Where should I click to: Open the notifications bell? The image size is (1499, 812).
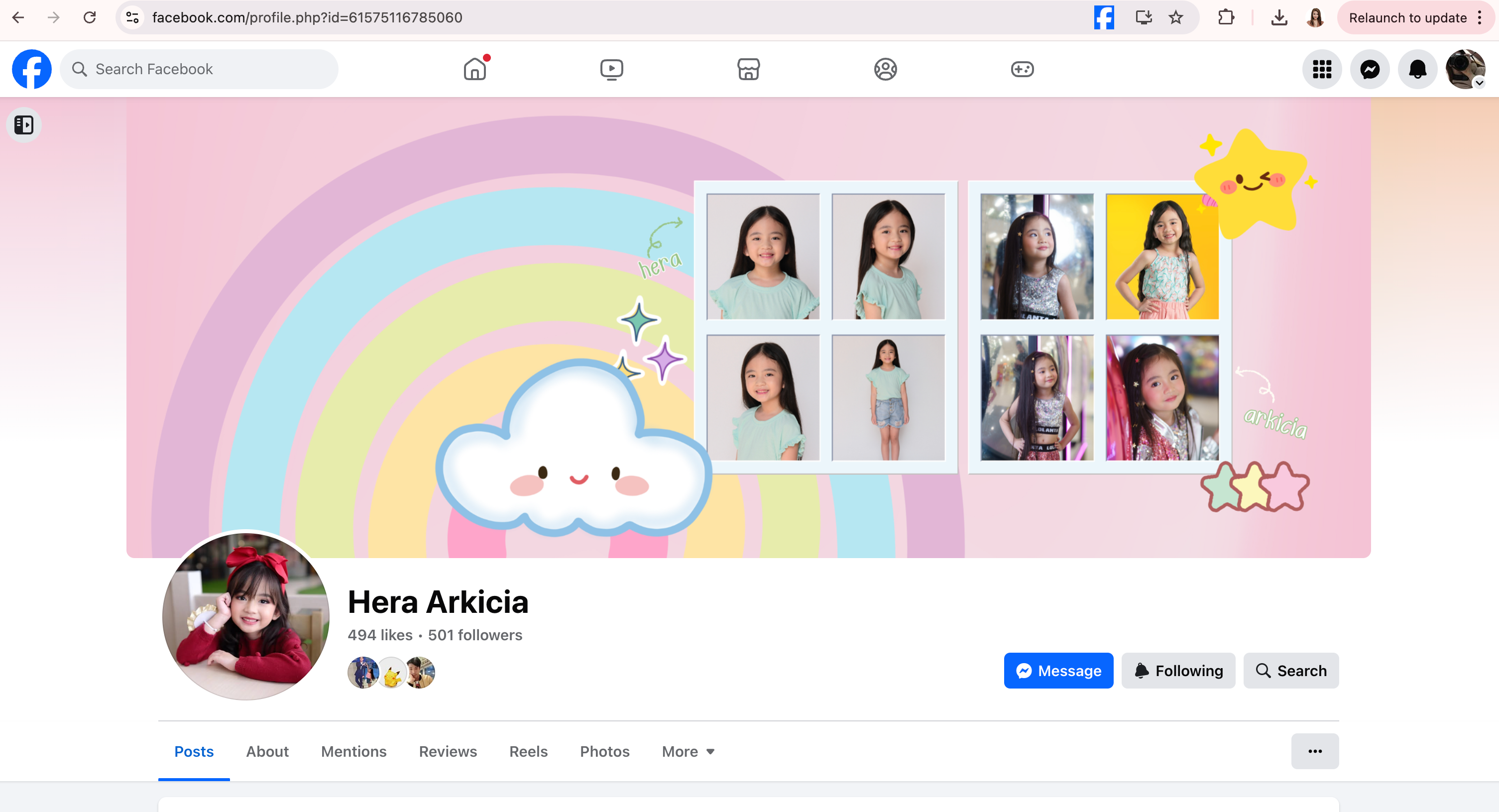(1417, 69)
